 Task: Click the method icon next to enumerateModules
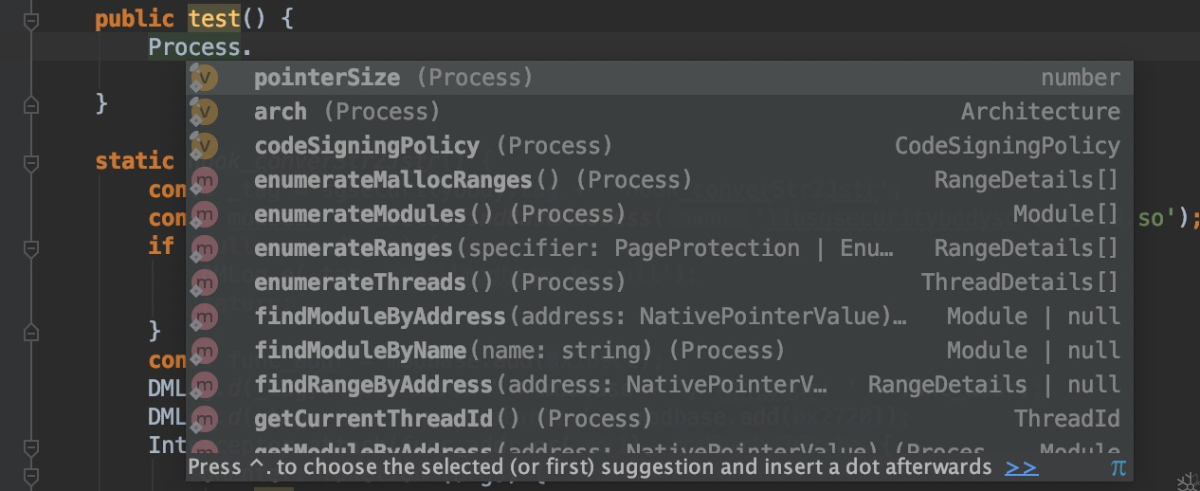(204, 214)
